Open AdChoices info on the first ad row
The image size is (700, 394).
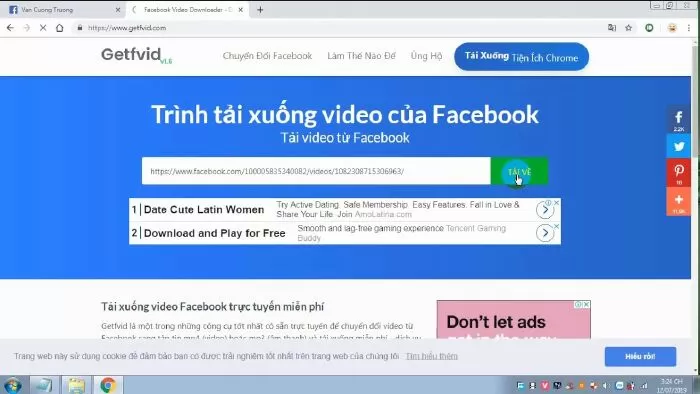pos(548,203)
